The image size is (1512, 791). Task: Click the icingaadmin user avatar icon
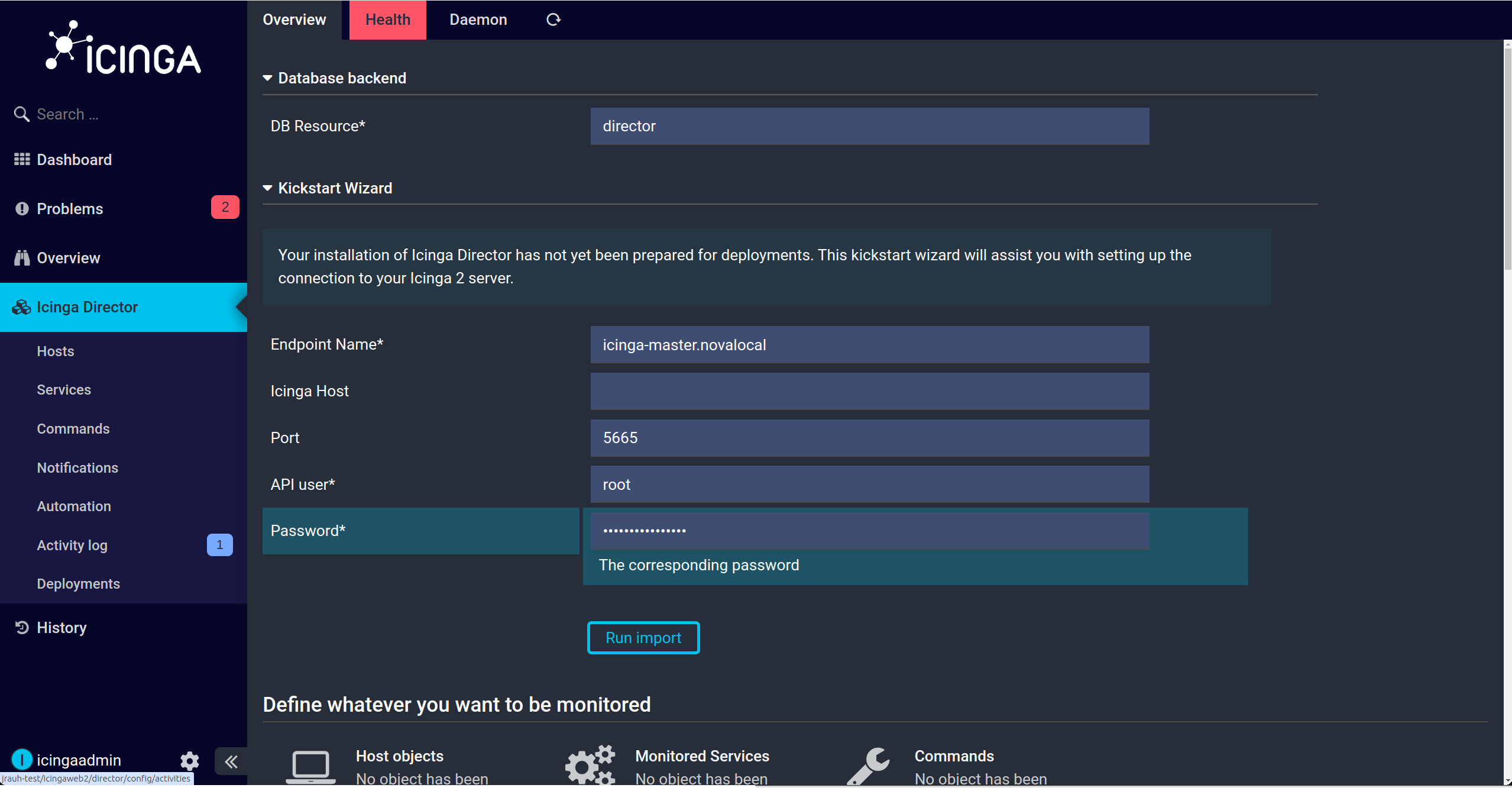tap(22, 760)
